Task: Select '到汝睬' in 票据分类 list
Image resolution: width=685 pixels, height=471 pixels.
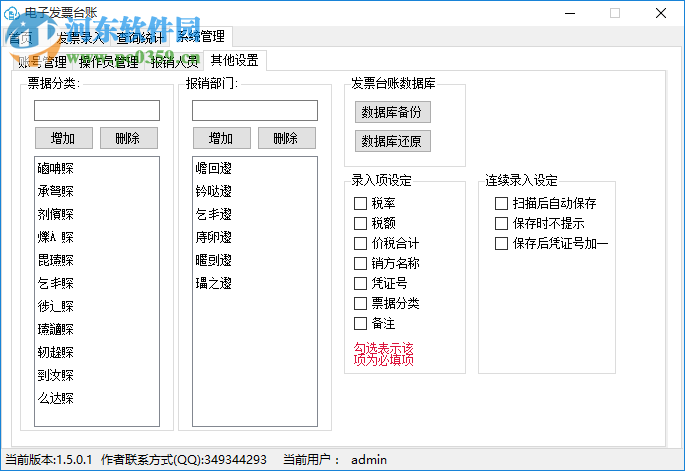Action: [x=97, y=375]
